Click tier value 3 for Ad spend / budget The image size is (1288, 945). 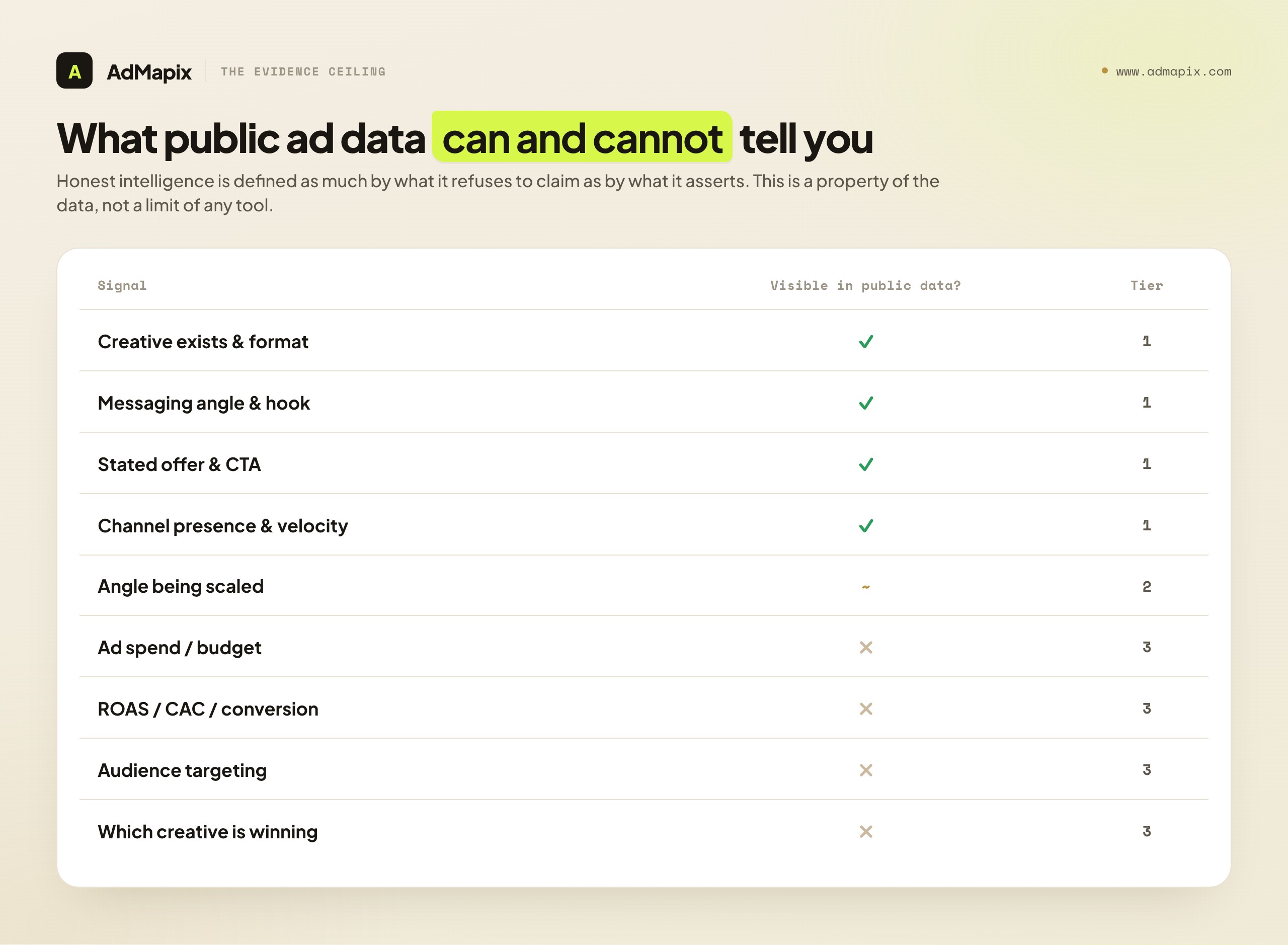1146,647
